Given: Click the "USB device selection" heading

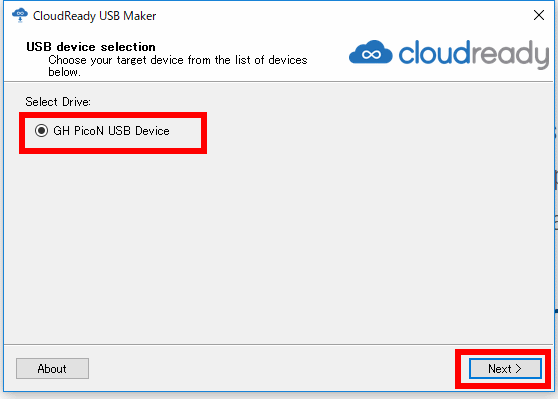Looking at the screenshot, I should [x=91, y=47].
